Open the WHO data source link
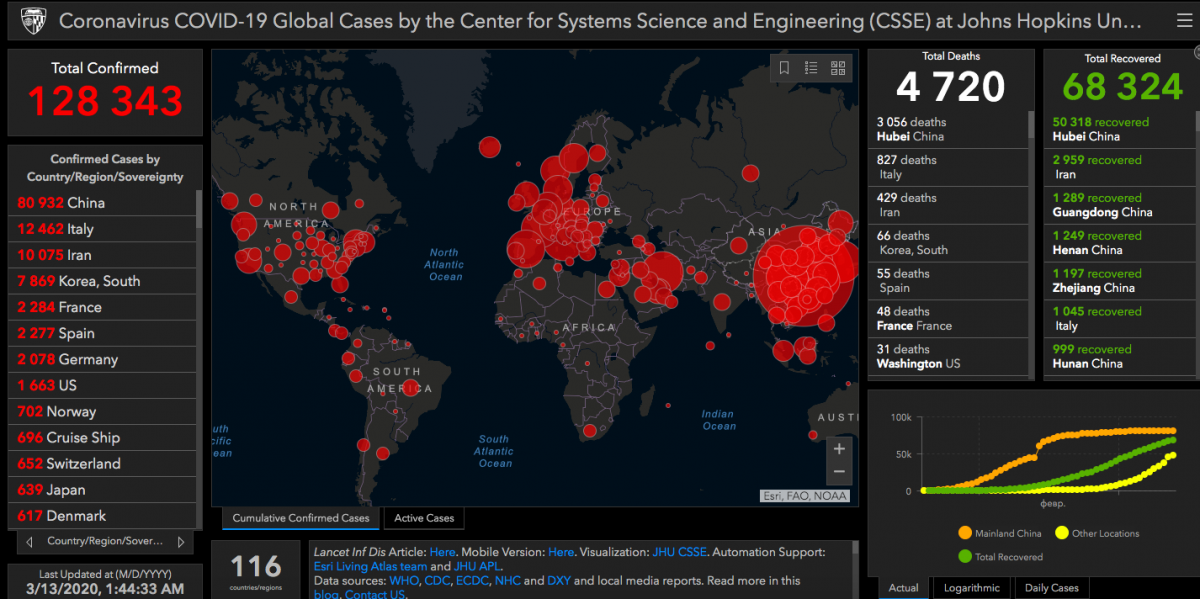The height and width of the screenshot is (599, 1200). pyautogui.click(x=403, y=580)
